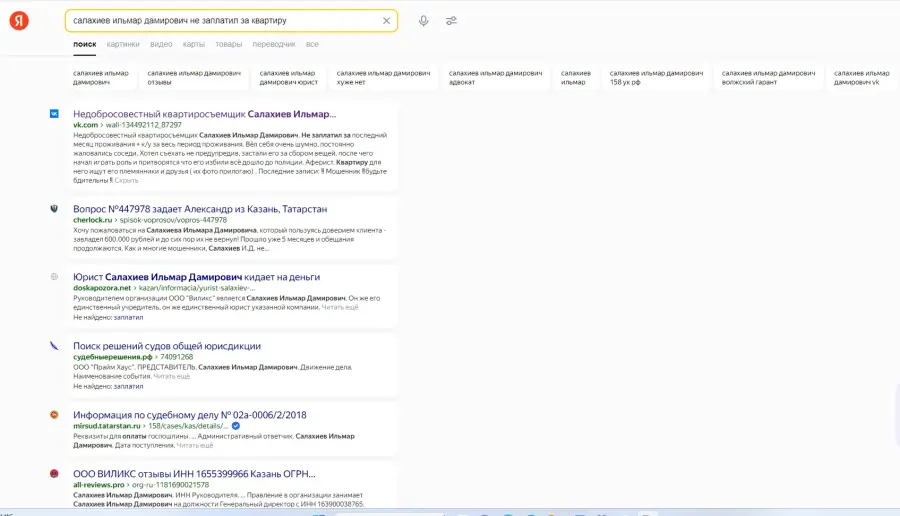This screenshot has width=900, height=516.
Task: Expand doskapozora snippet with 'Читать ещё'
Action: click(340, 307)
